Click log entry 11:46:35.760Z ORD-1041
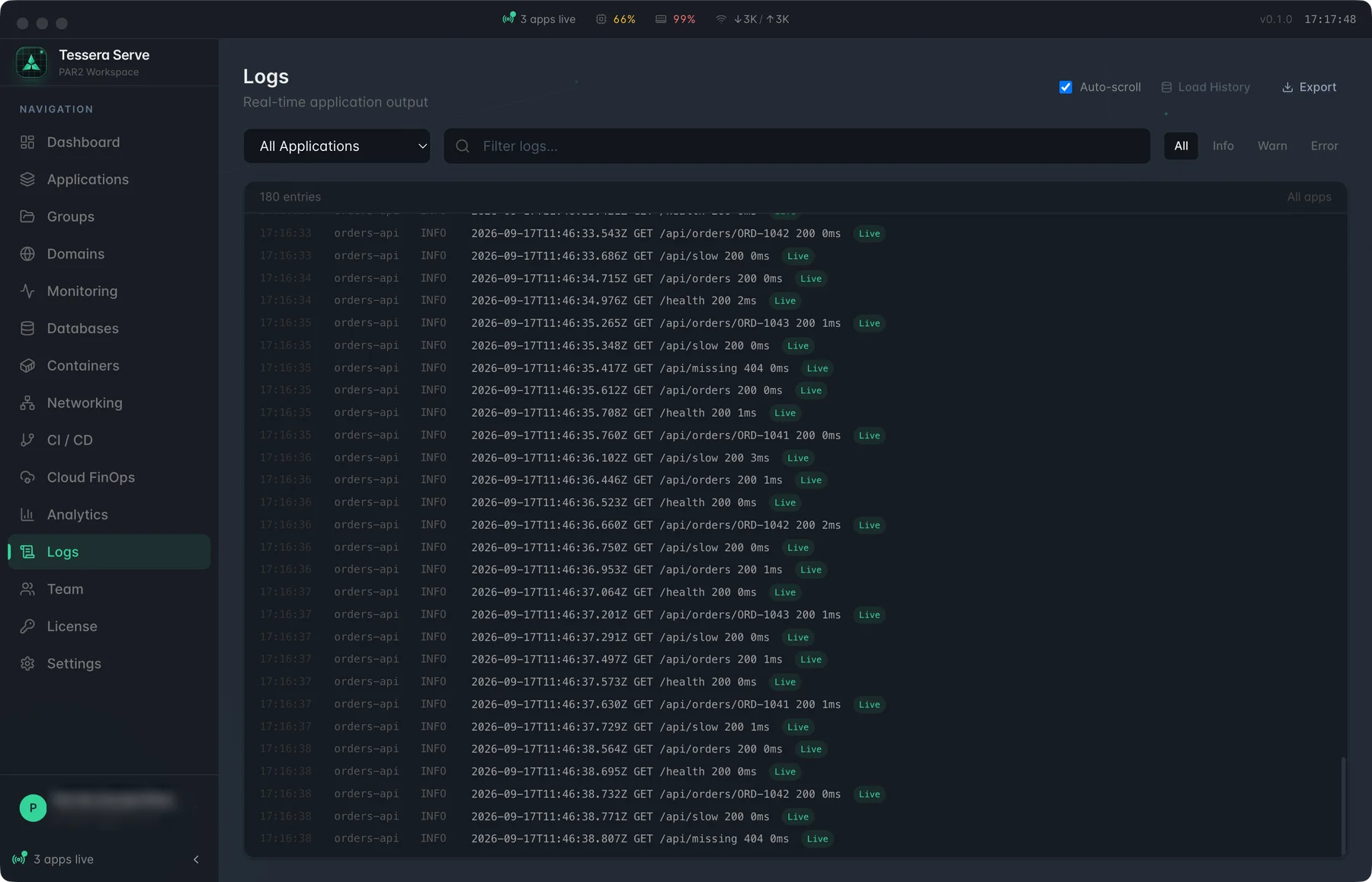This screenshot has width=1372, height=882. 795,435
